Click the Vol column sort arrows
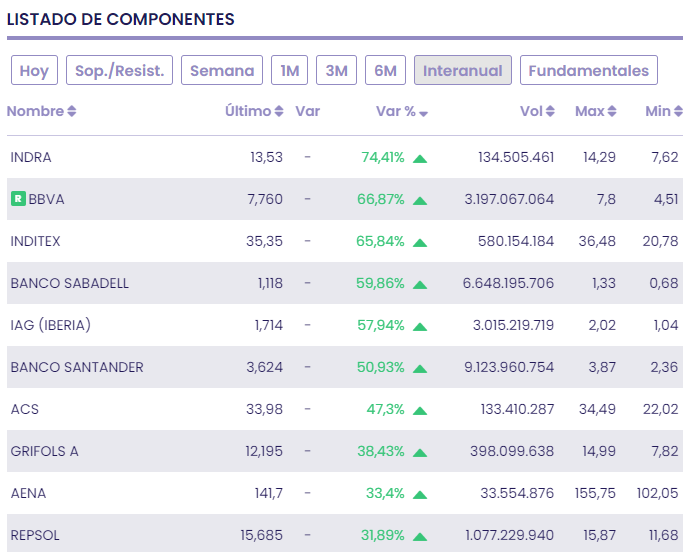The image size is (692, 552). point(550,112)
